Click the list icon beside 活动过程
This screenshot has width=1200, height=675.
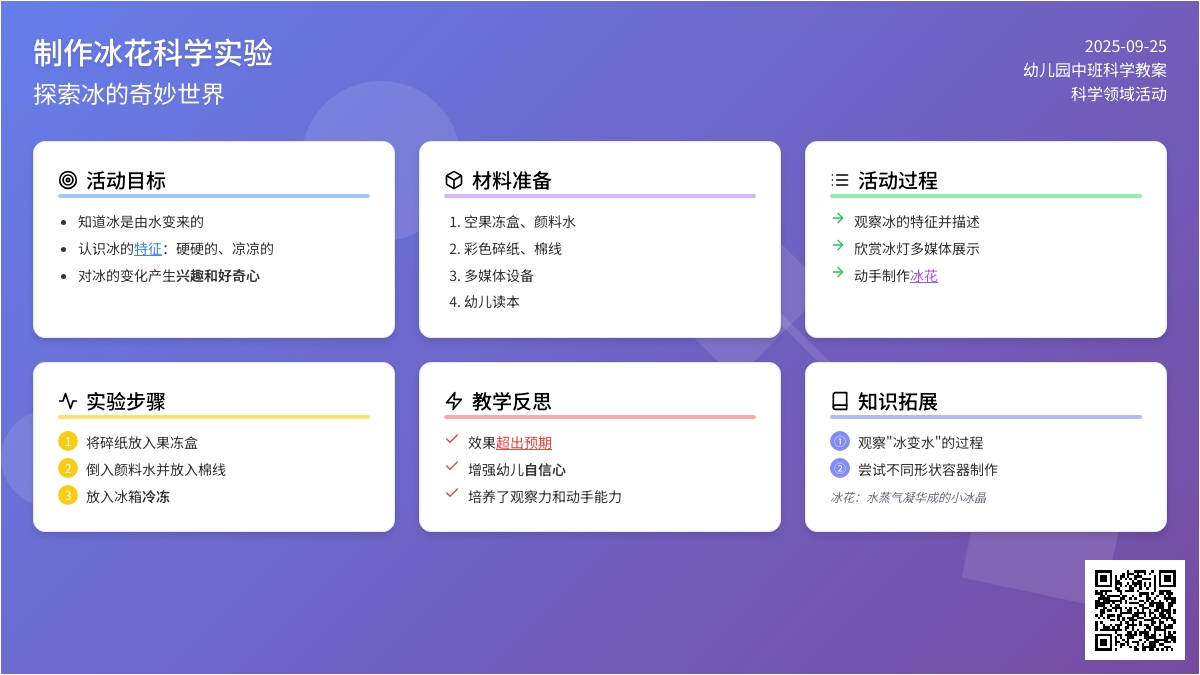click(840, 181)
